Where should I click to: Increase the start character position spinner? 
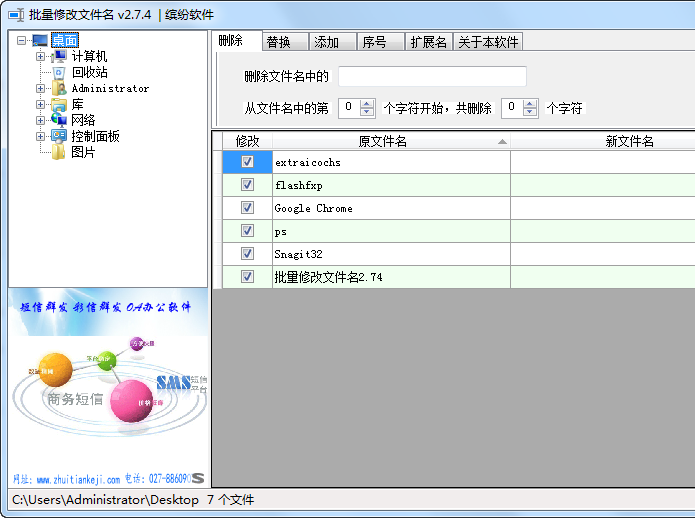click(x=367, y=104)
